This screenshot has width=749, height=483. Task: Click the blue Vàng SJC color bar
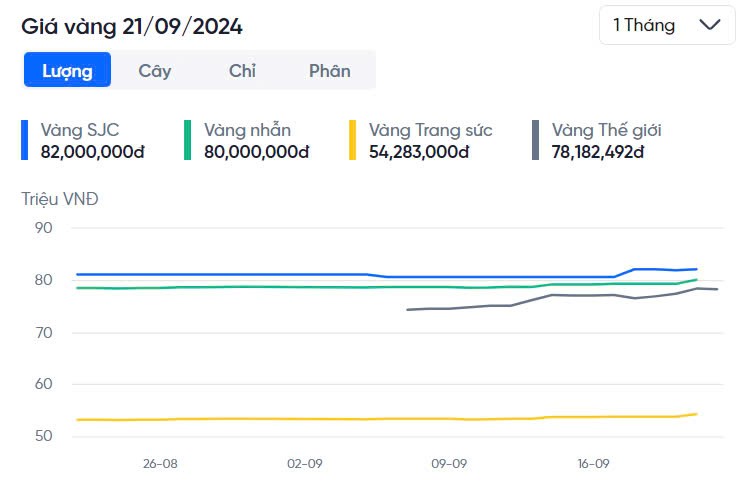click(x=25, y=141)
